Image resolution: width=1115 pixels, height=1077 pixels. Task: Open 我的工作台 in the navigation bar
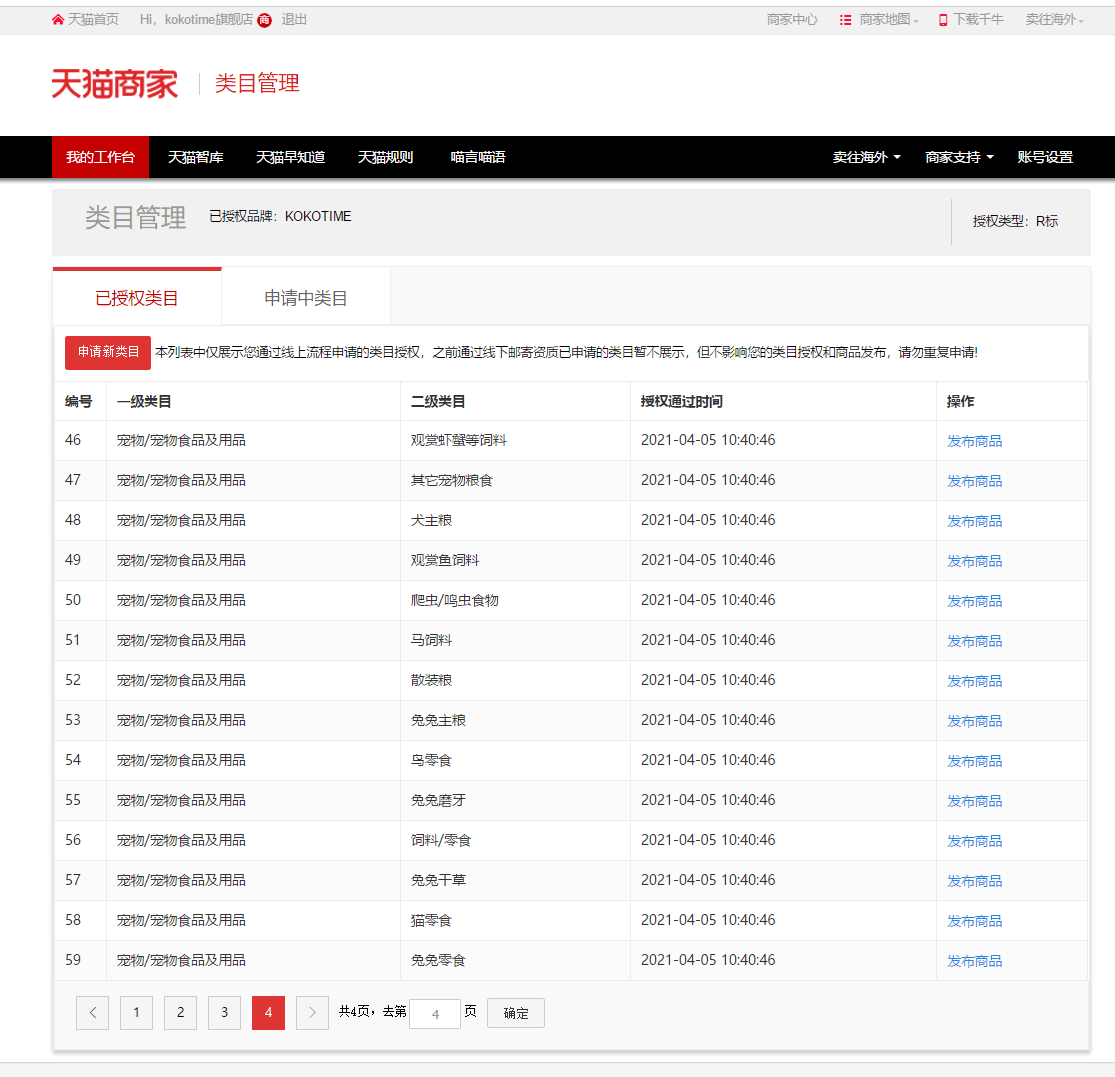(x=100, y=157)
